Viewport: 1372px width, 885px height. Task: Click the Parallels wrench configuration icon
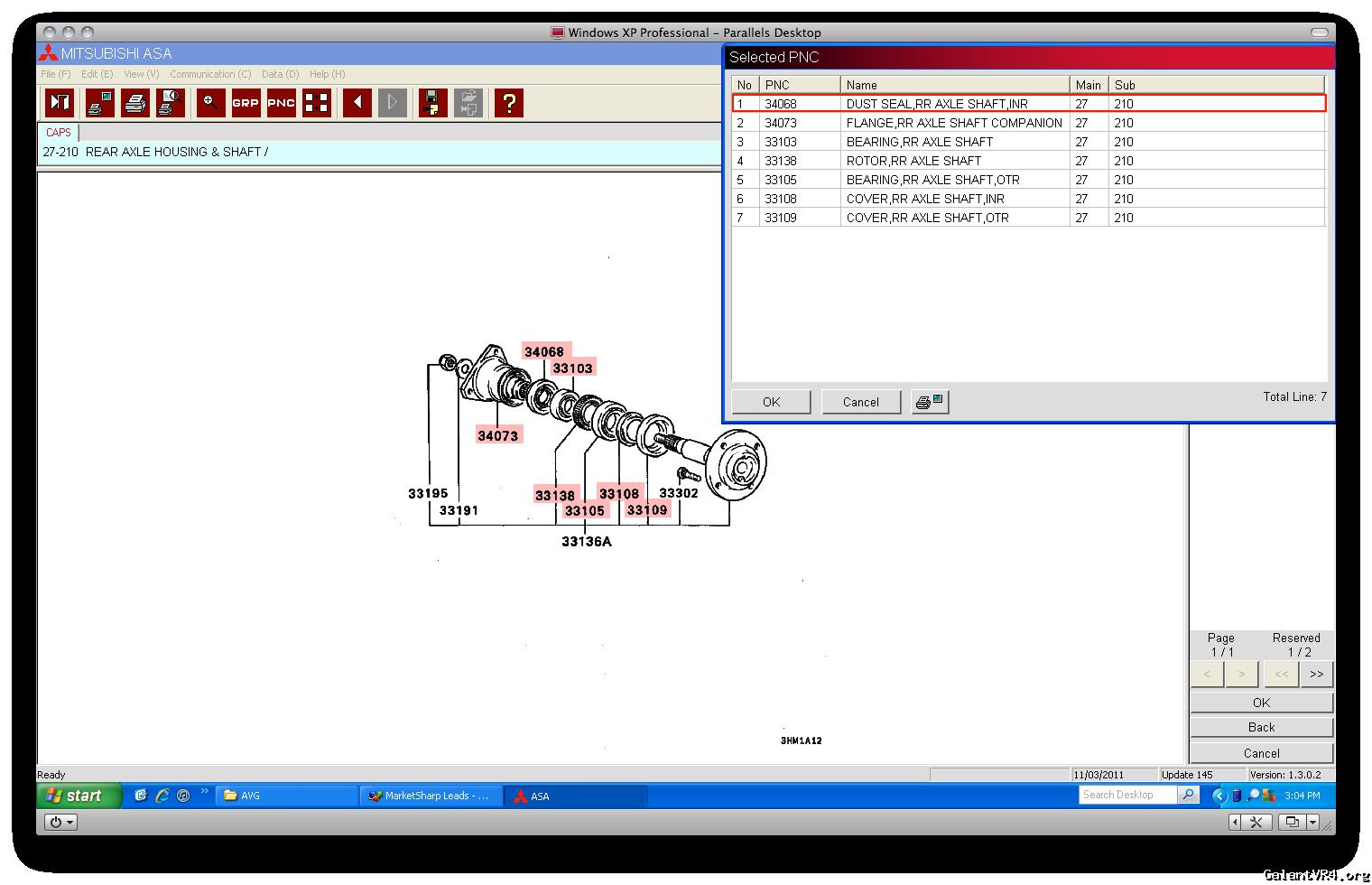click(x=1255, y=822)
